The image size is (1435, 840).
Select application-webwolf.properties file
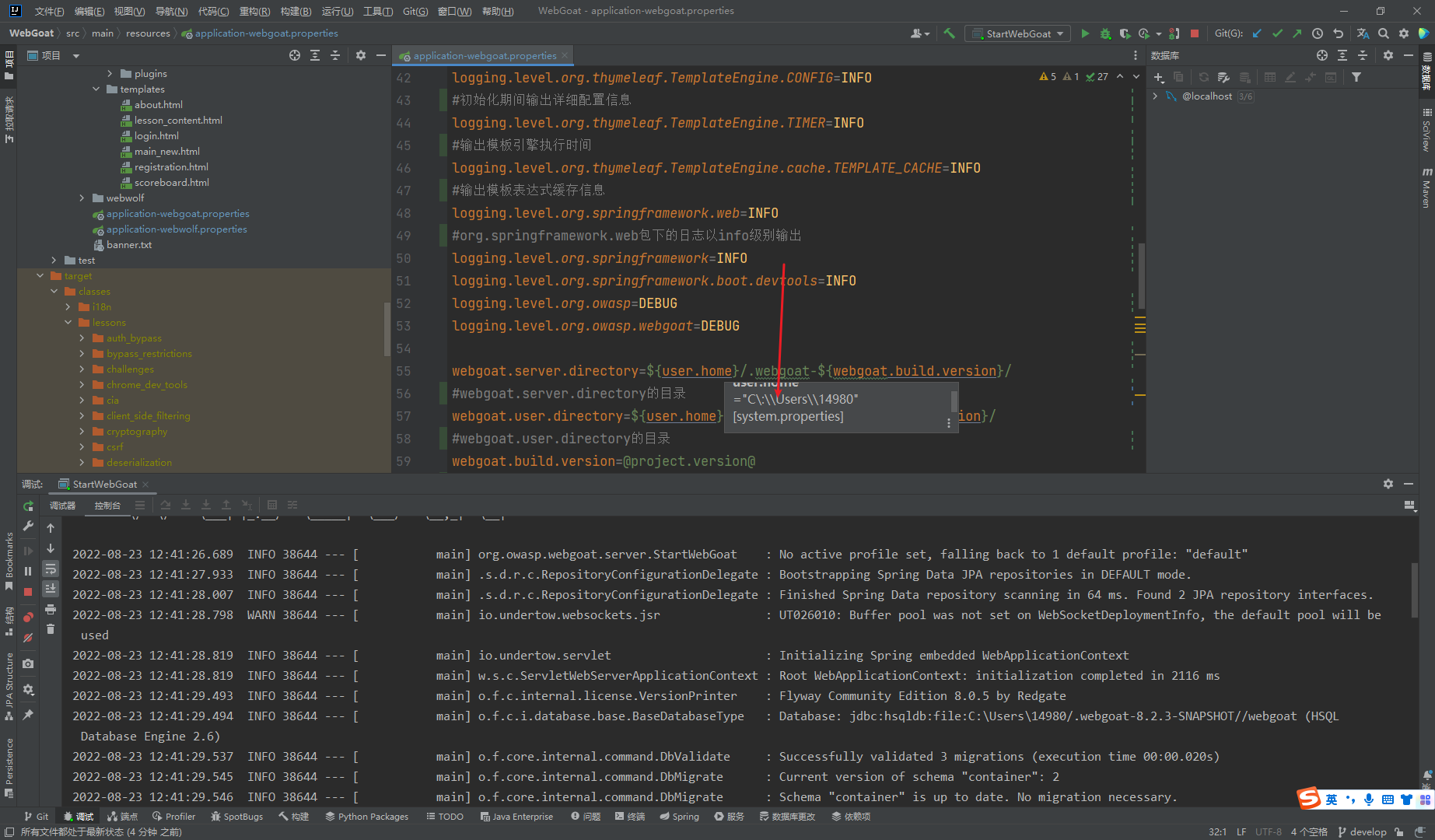(177, 229)
